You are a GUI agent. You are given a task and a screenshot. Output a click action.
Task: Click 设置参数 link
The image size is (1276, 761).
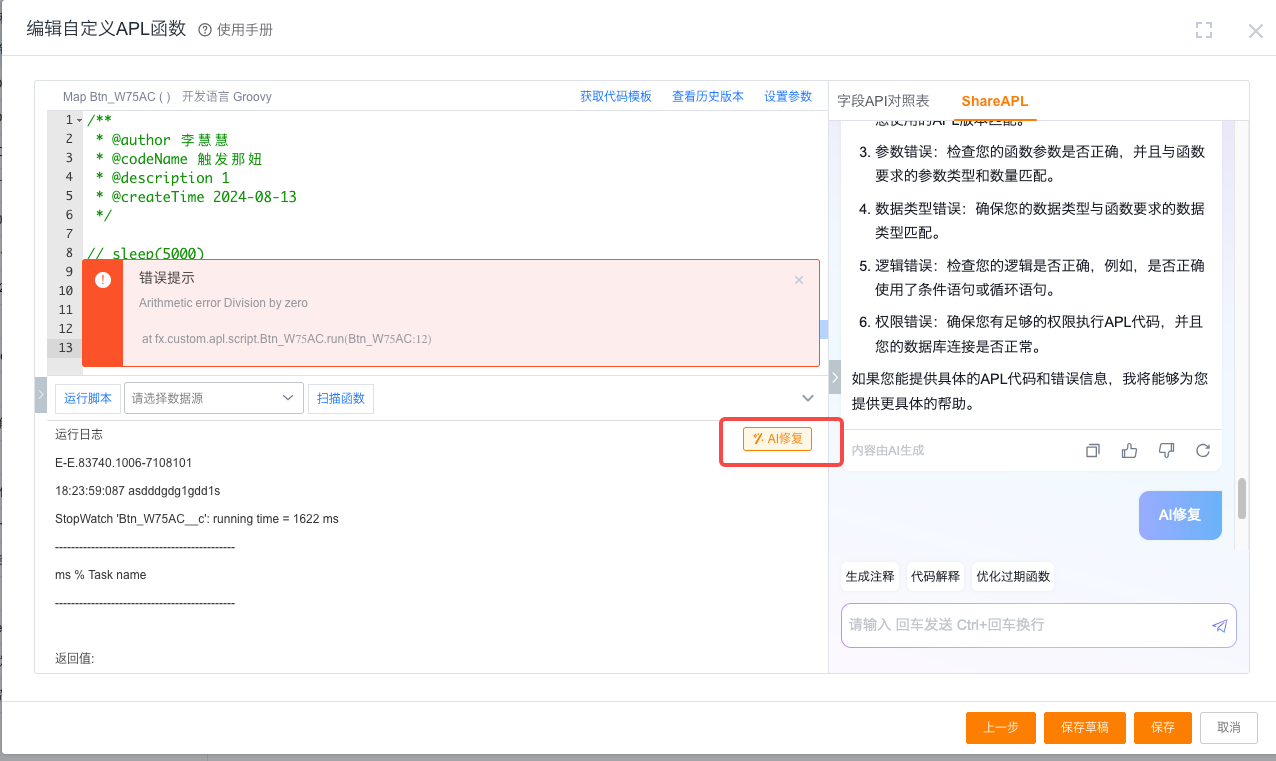(x=788, y=97)
